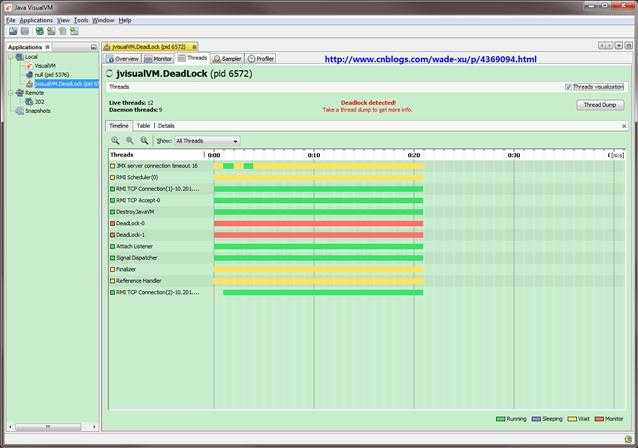Screen dimensions: 638x448
Task: Switch to the Monitor tab
Action: (x=158, y=59)
